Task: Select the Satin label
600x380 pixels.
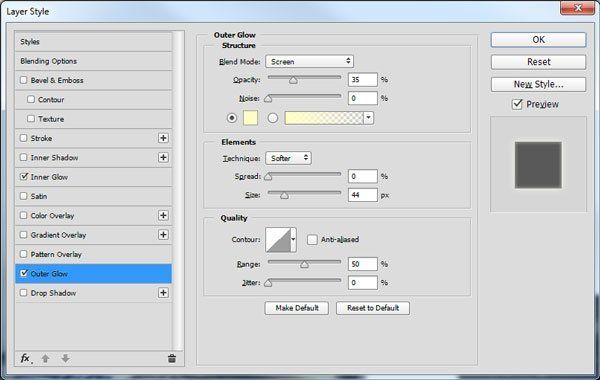Action: point(39,196)
